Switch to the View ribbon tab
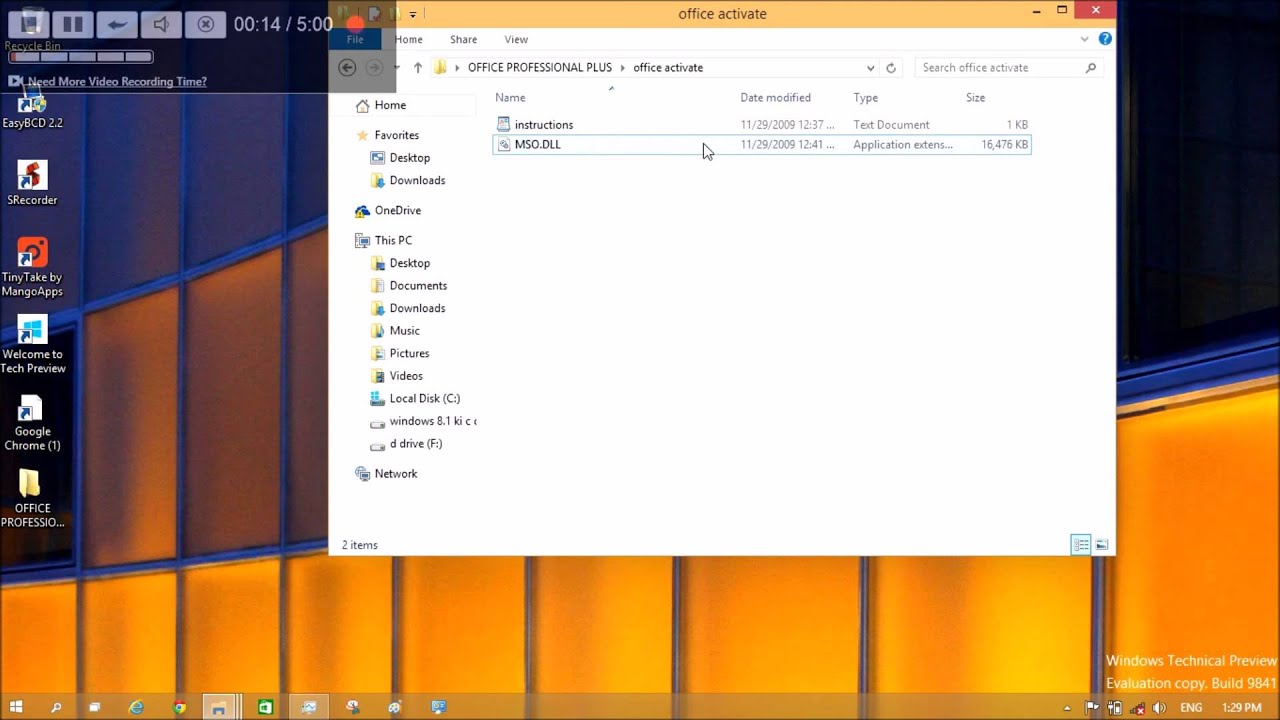This screenshot has height=720, width=1280. click(516, 39)
